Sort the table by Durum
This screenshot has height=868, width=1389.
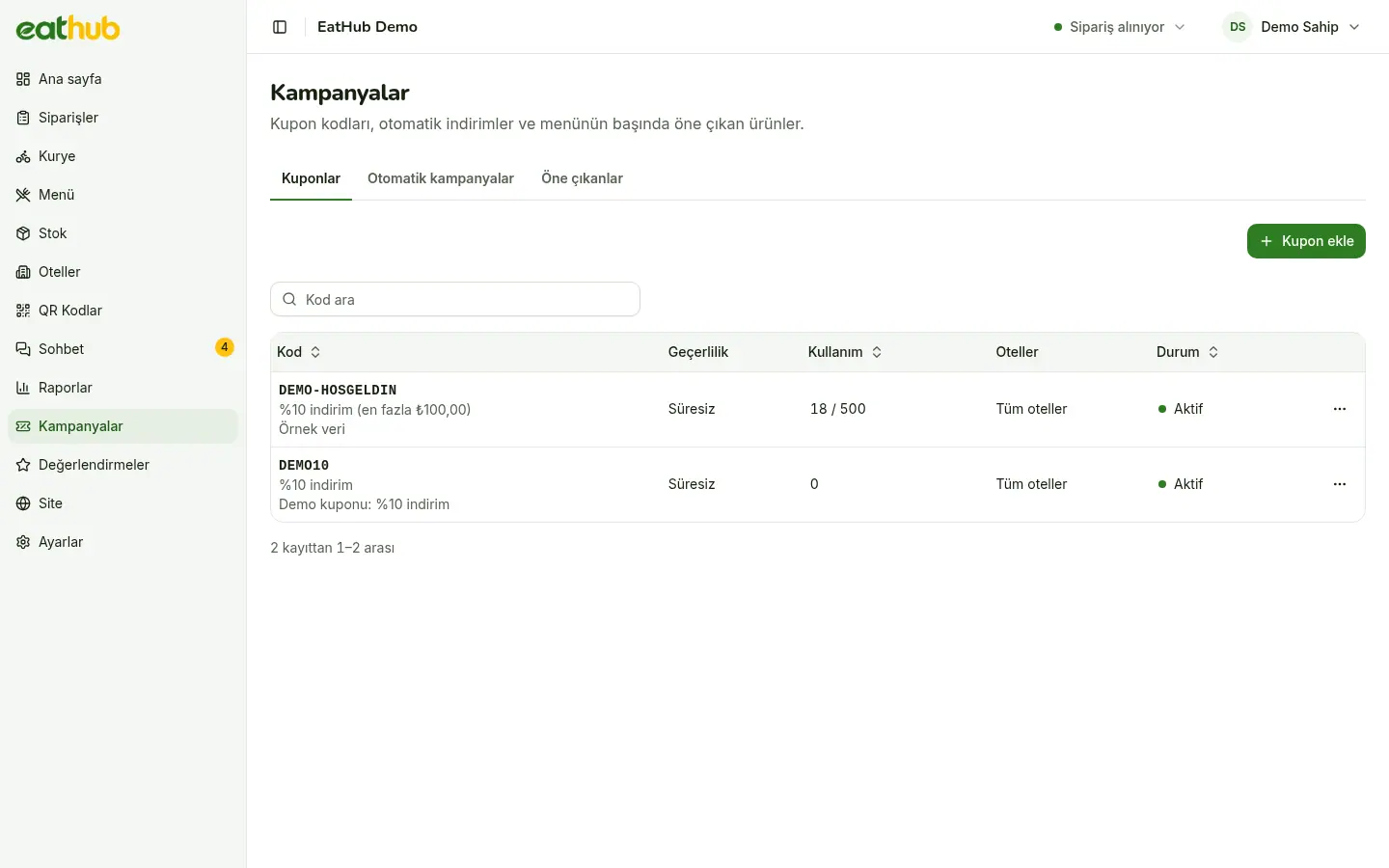1187,352
